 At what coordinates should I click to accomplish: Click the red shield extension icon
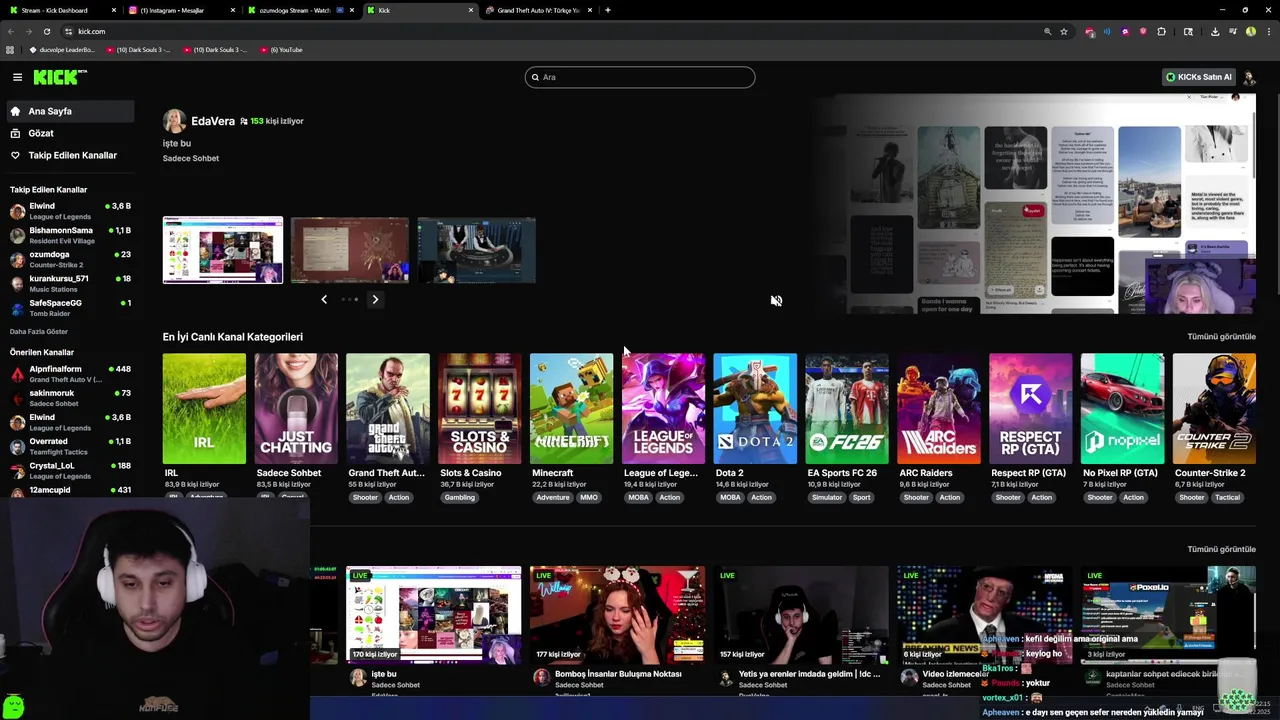tap(1143, 31)
